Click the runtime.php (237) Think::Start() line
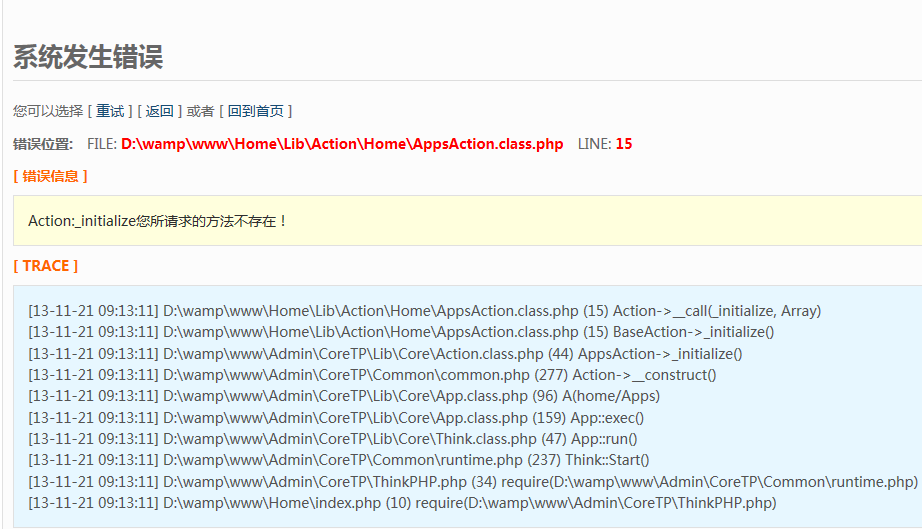Viewport: 922px width, 529px height. 338,460
